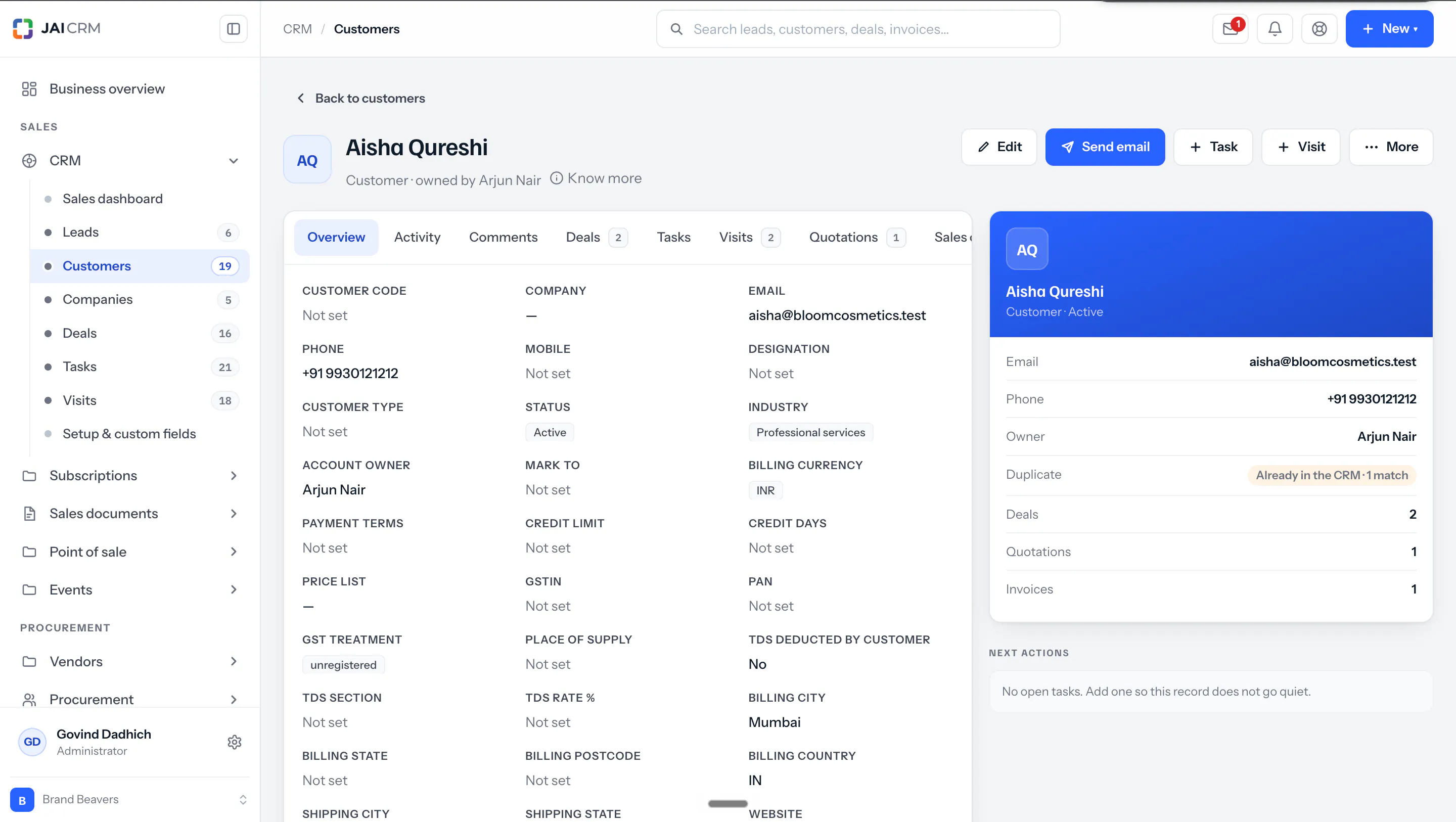Viewport: 1456px width, 822px height.
Task: Open the help lifebuoy icon
Action: point(1319,29)
